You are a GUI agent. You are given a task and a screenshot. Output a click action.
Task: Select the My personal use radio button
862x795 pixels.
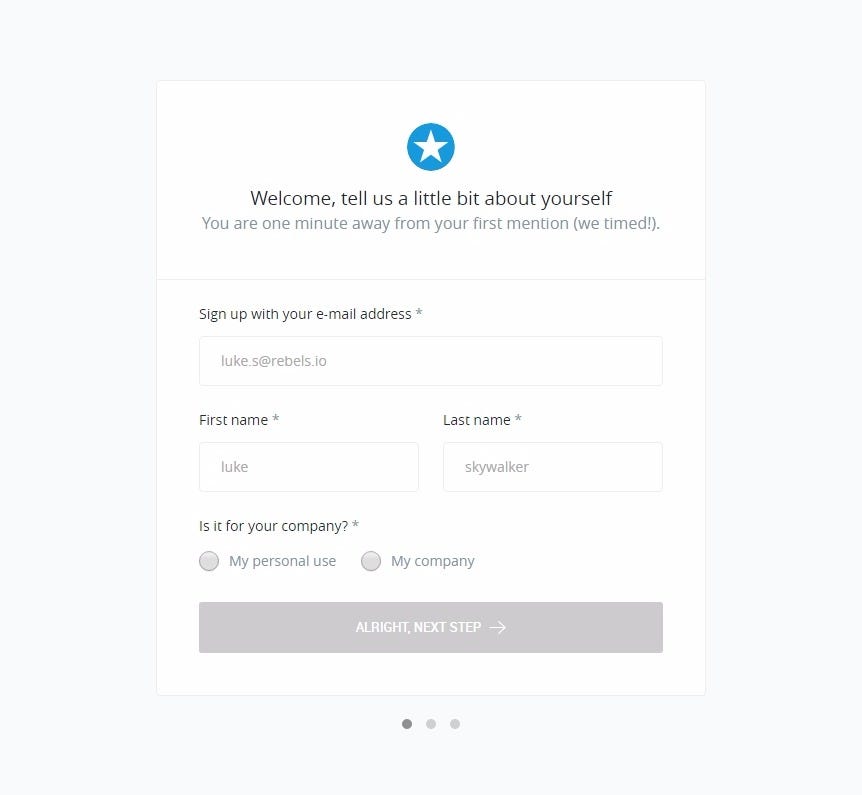[x=209, y=561]
